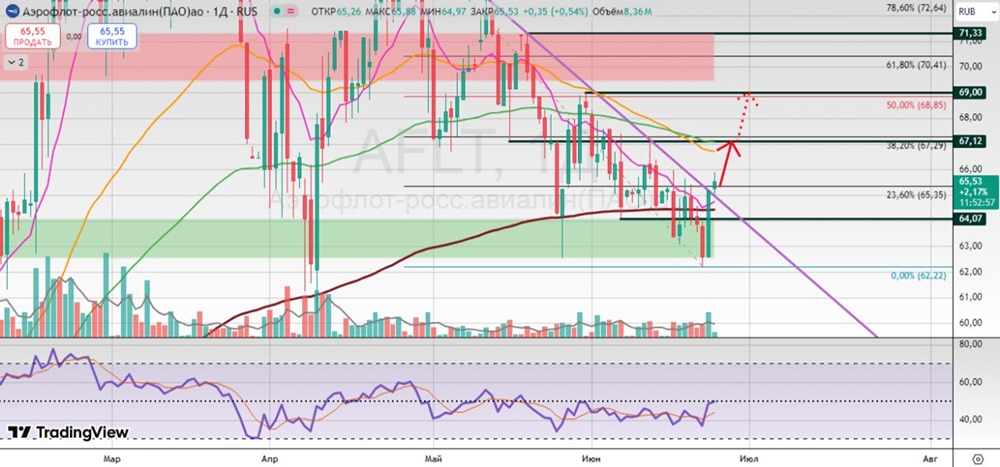Screen dimensions: 1000x467
Task: Click the Авг label on time axis
Action: coord(930,458)
